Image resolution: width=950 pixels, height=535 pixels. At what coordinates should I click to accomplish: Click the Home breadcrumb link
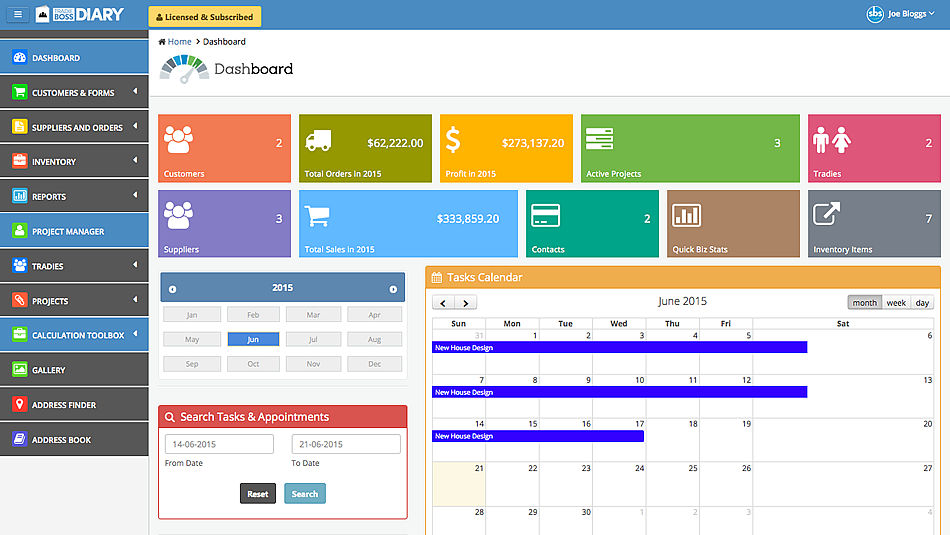179,42
